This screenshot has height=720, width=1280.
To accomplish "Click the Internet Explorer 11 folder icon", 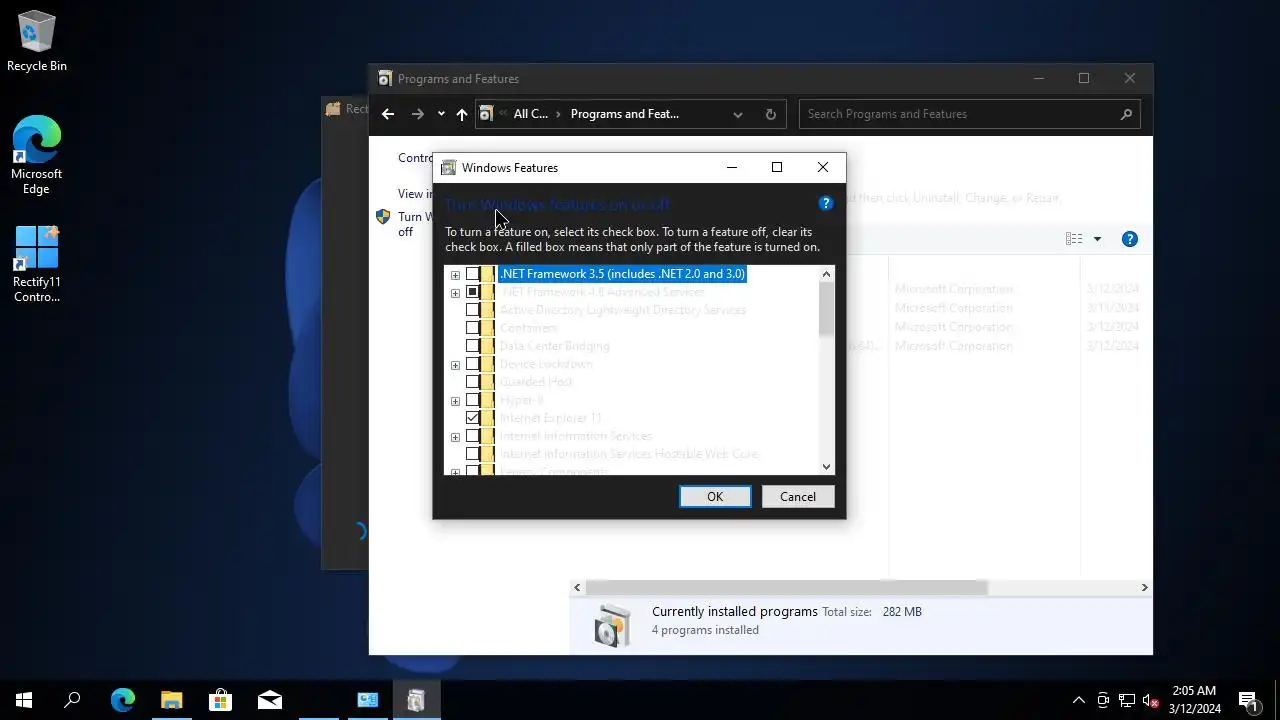I will pyautogui.click(x=488, y=418).
